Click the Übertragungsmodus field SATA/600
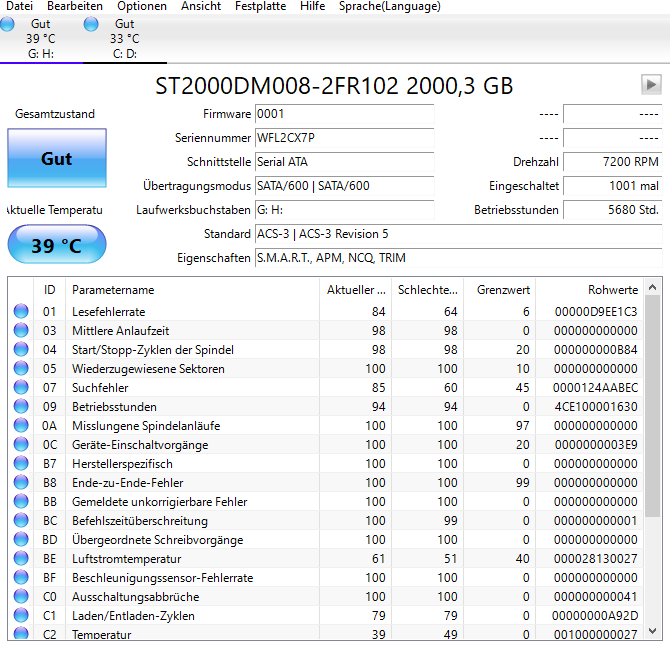The width and height of the screenshot is (670, 646). [x=344, y=186]
